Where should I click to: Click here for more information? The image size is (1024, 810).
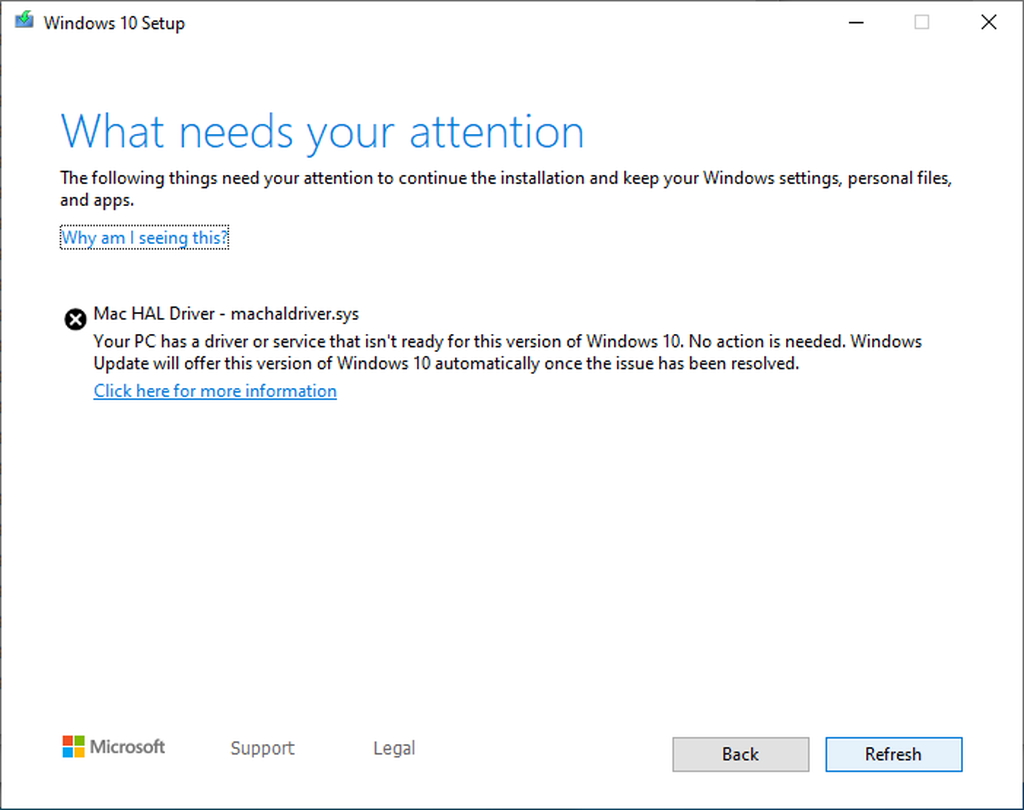tap(215, 391)
